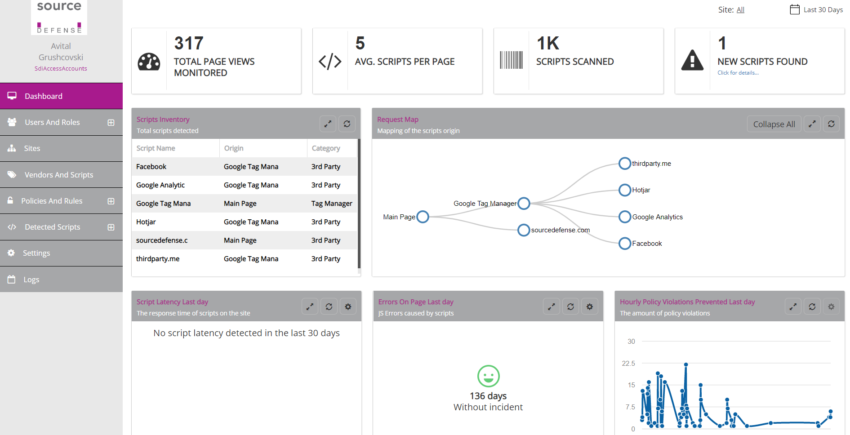Click the code brackets scripts-per-page icon
Screen dimensions: 850x435
(x=330, y=62)
